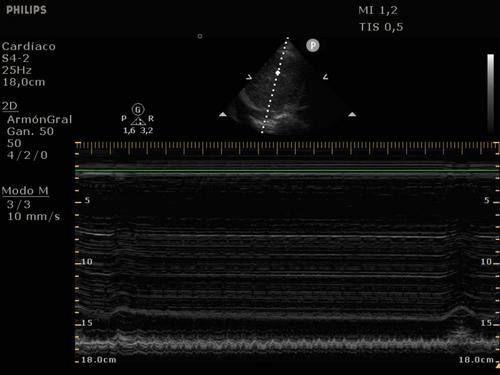Click the green line in the M-mode trace
Viewport: 500px width, 375px height.
287,171
